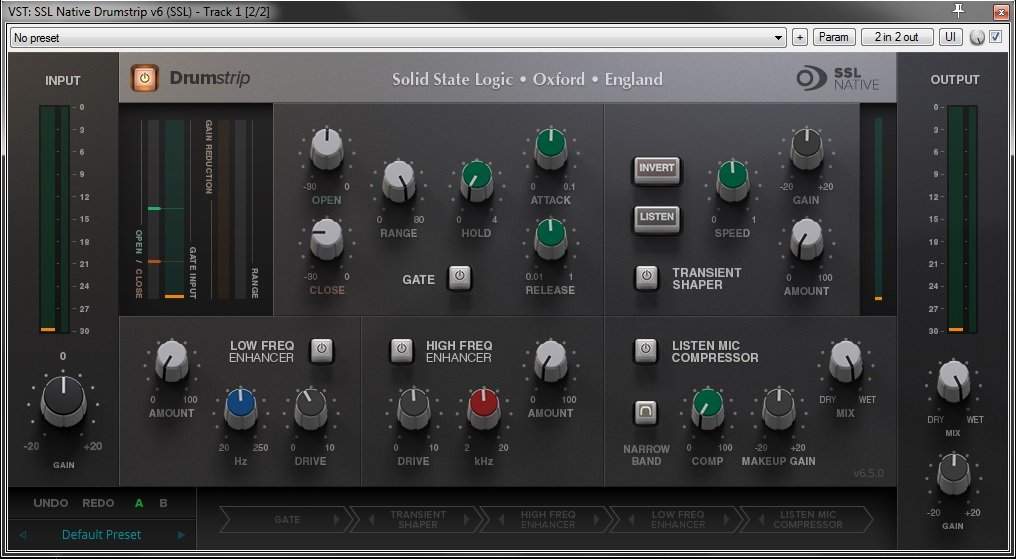
Task: Toggle the Invert button
Action: coord(656,169)
